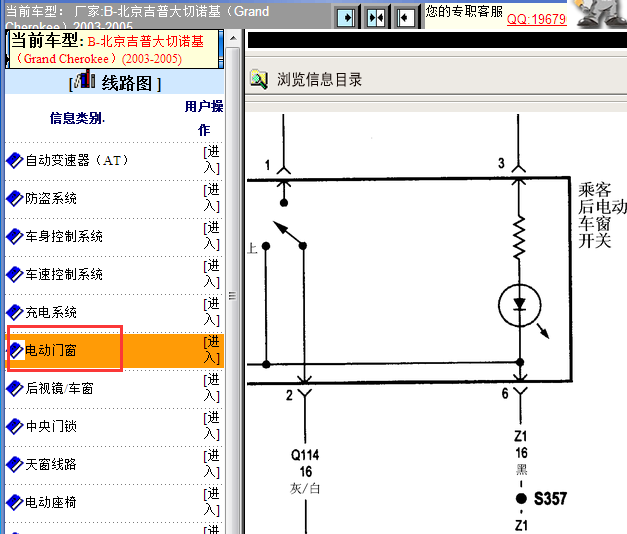The image size is (627, 534).
Task: Click the left panel scrollbar up arrow
Action: point(233,38)
